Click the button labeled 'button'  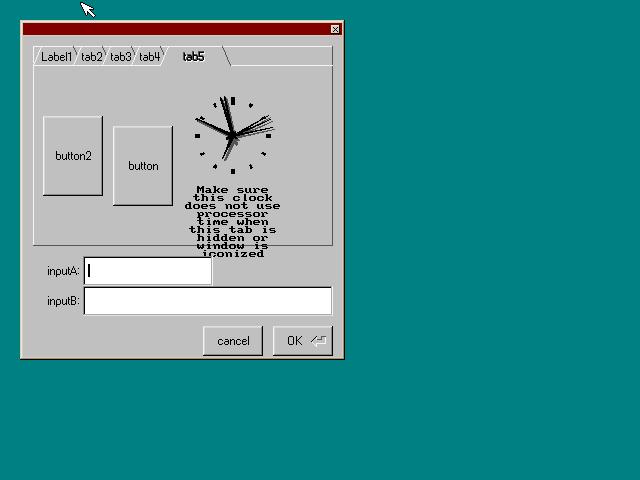pos(143,166)
